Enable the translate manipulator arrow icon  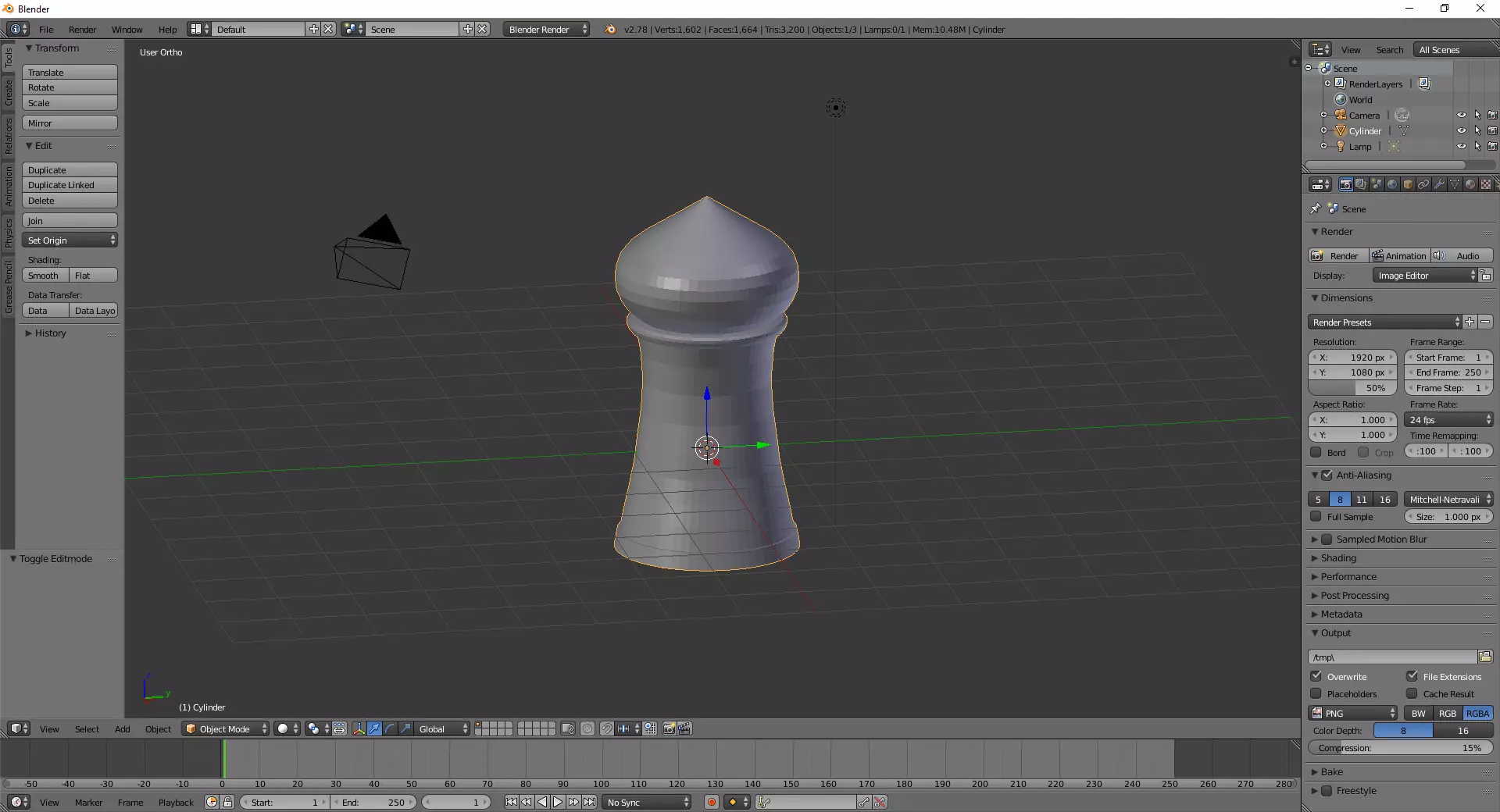(x=375, y=728)
